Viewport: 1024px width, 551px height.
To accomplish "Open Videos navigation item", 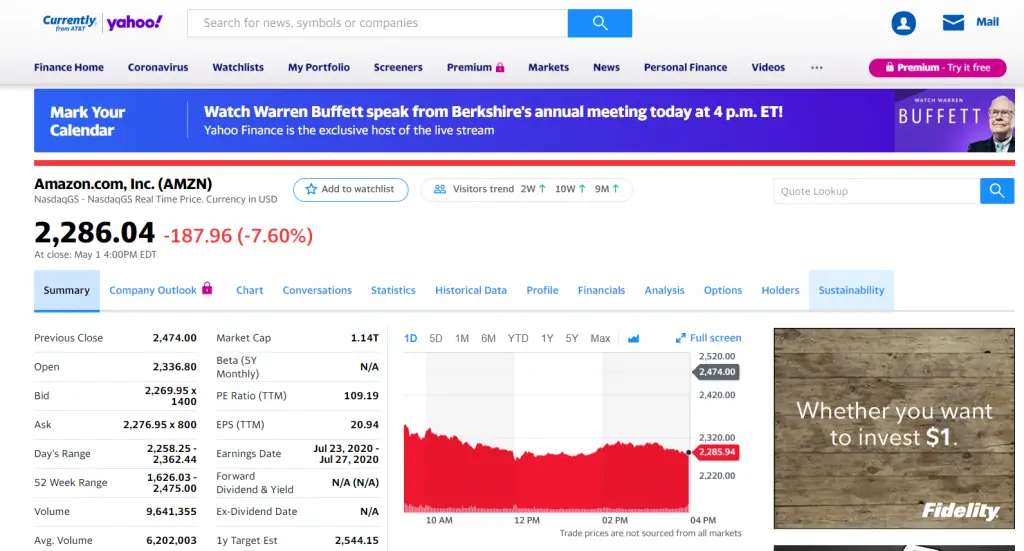I will pyautogui.click(x=768, y=67).
